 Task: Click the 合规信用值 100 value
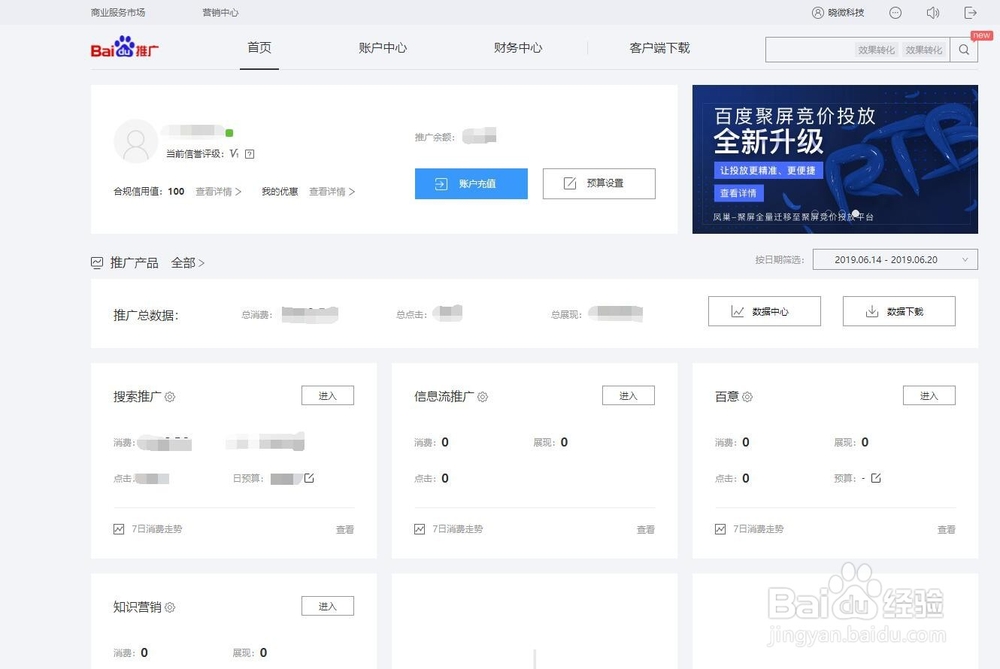[176, 191]
